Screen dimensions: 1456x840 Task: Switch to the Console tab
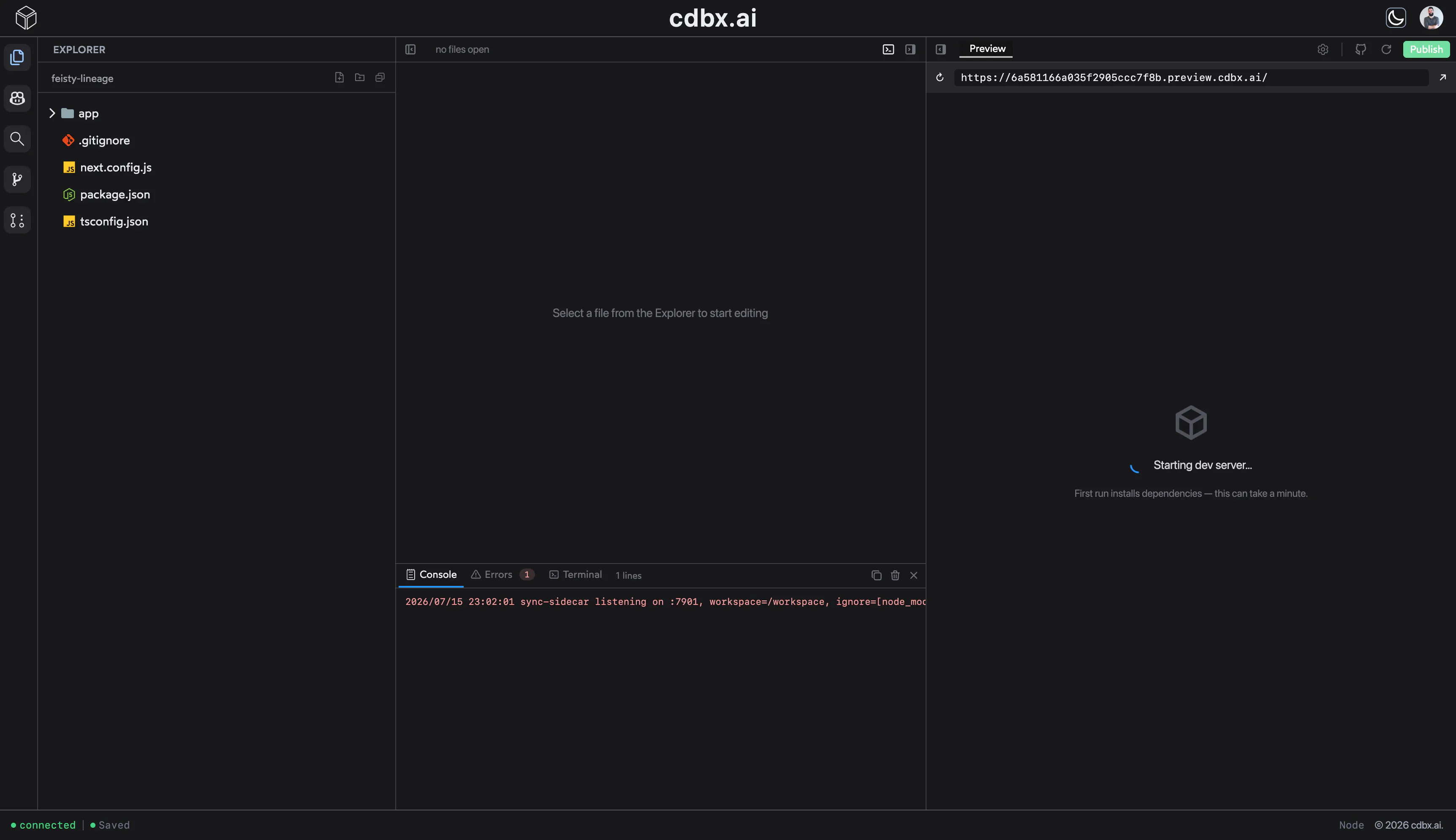click(x=431, y=574)
